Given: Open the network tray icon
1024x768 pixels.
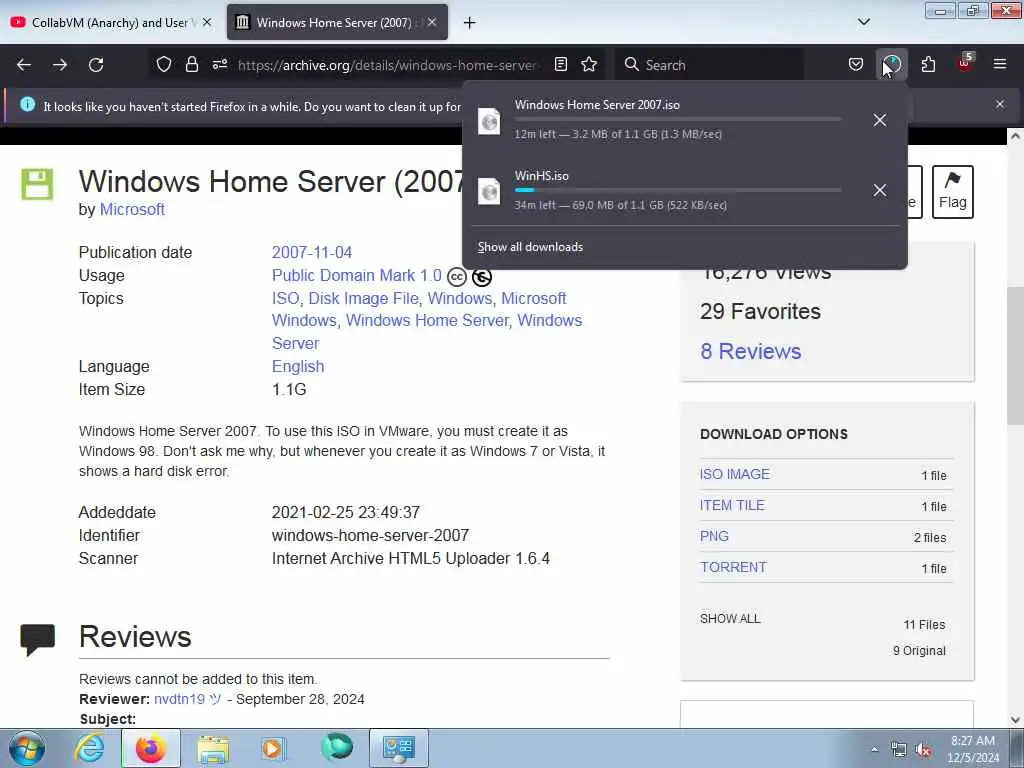Looking at the screenshot, I should click(899, 750).
